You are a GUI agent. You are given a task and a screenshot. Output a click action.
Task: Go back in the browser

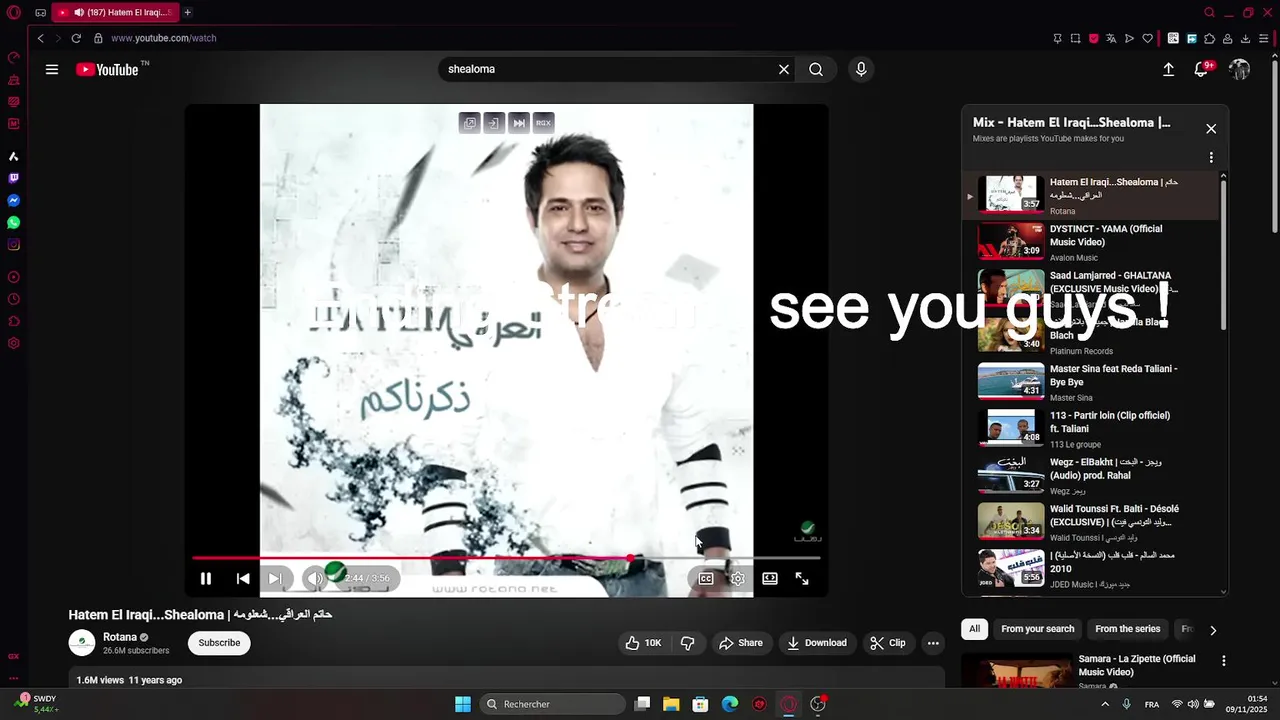point(40,38)
